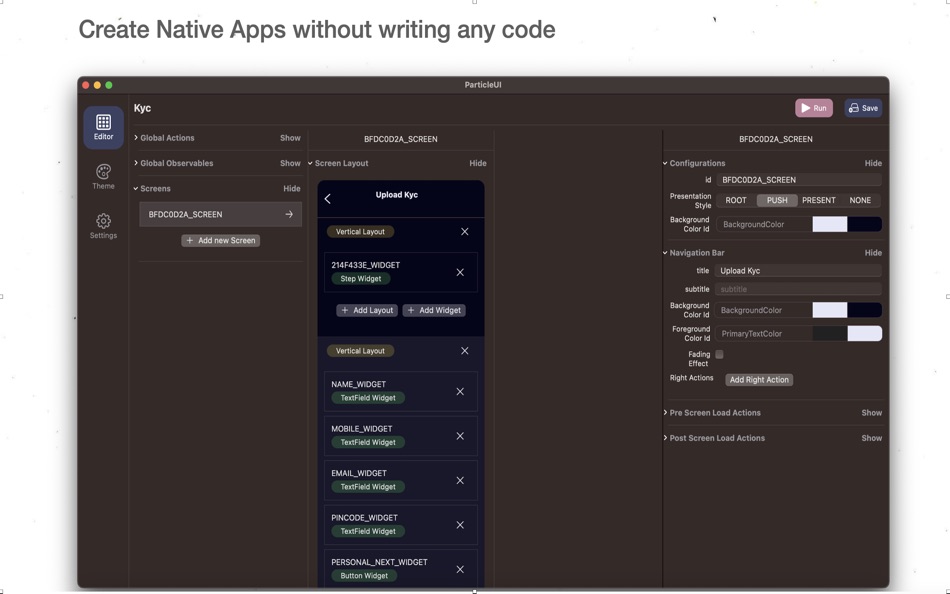Click Add Right Action button
Screen dimensions: 950x594
(x=759, y=380)
